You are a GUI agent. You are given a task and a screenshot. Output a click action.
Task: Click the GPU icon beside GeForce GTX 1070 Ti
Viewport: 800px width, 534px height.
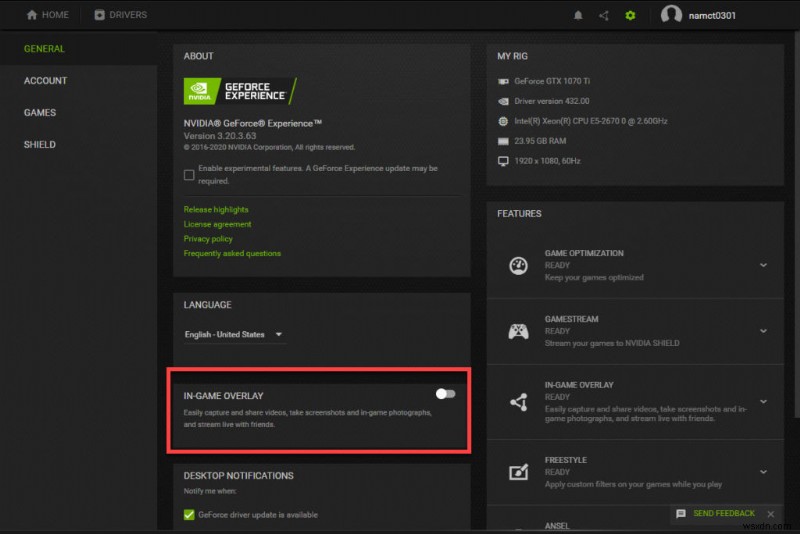pos(503,81)
